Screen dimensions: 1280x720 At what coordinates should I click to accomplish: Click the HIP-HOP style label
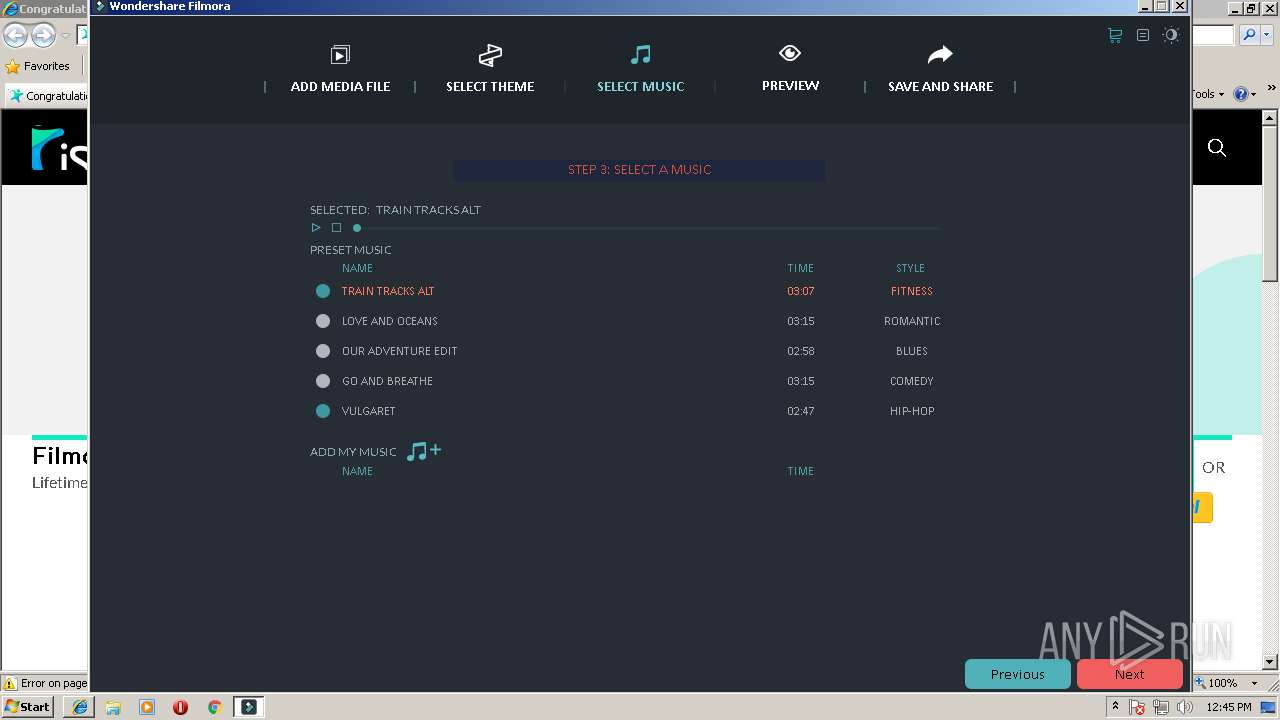point(912,411)
